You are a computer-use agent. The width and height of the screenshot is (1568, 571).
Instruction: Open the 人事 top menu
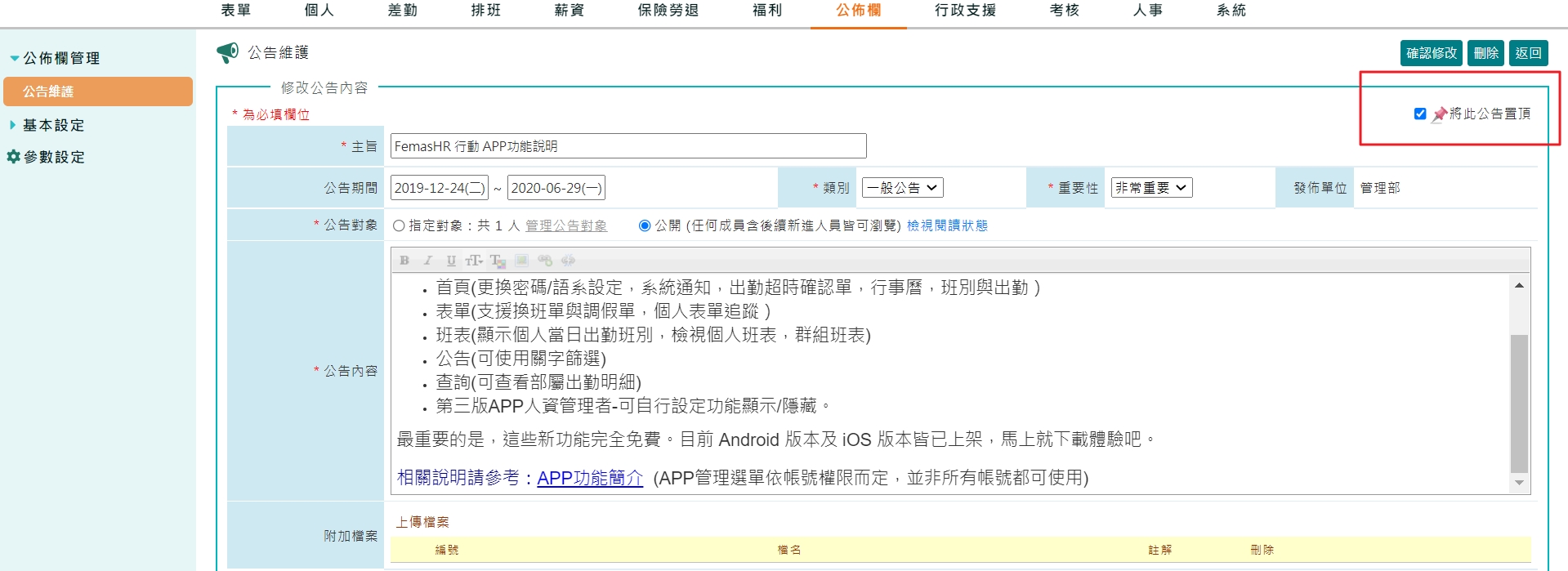1148,11
